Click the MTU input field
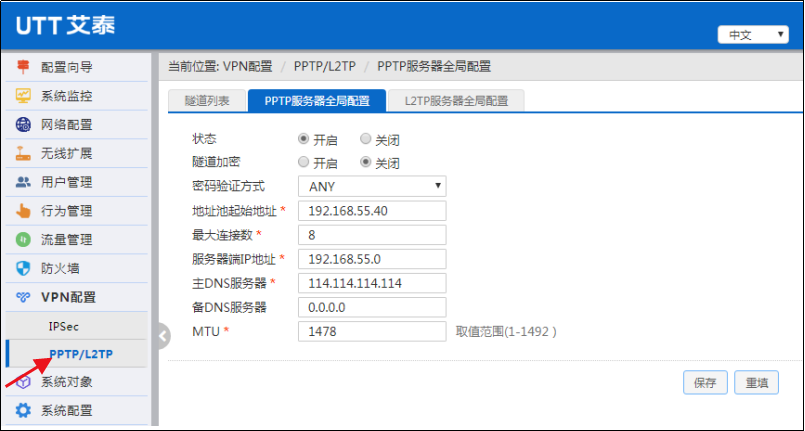 (x=371, y=331)
